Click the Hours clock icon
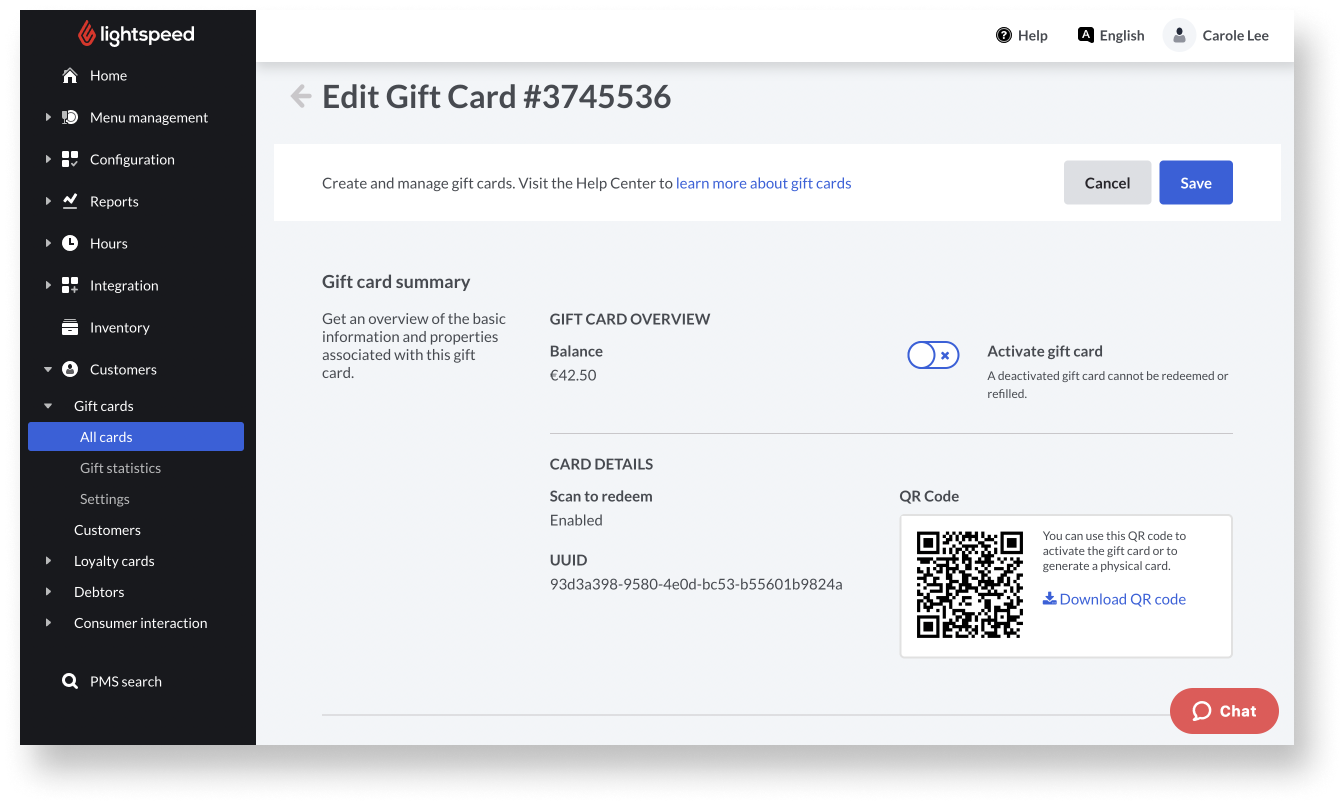 [x=70, y=243]
